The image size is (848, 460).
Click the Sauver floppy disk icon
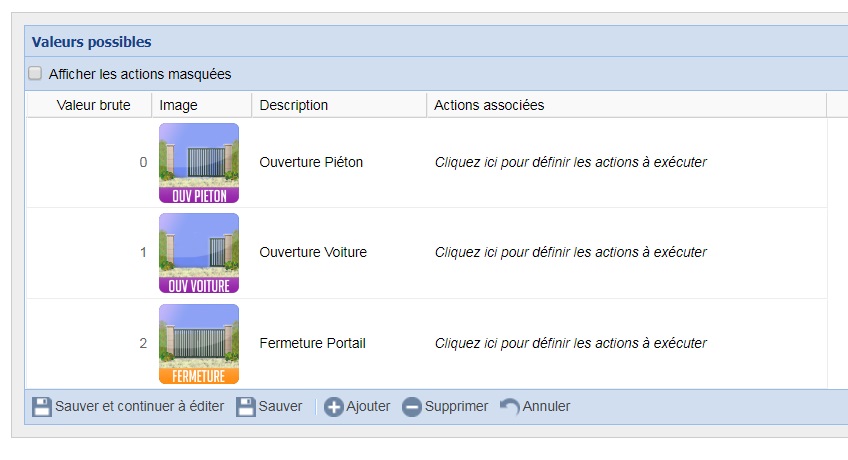pyautogui.click(x=246, y=407)
